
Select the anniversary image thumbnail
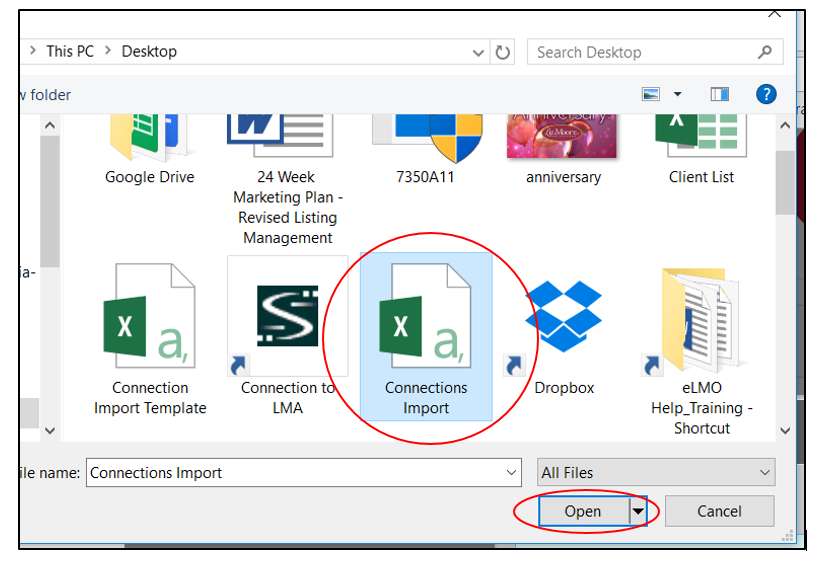[563, 135]
